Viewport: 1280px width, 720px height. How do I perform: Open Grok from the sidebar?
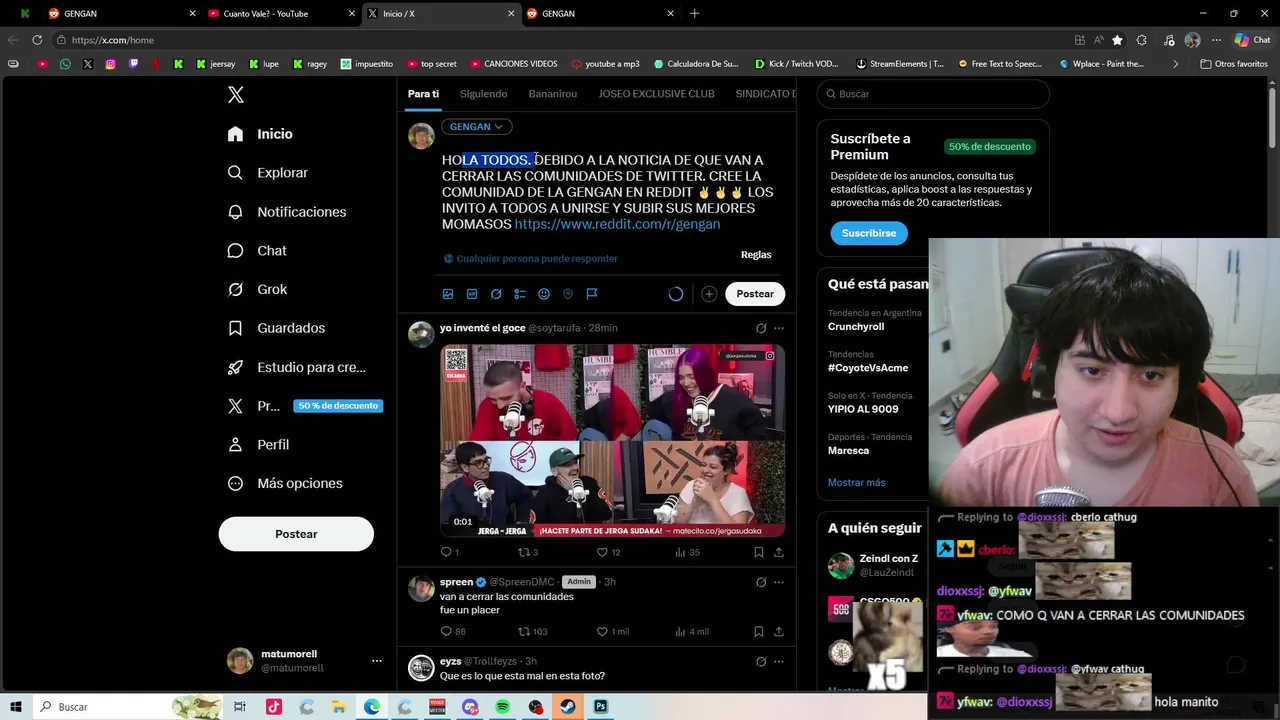257,290
